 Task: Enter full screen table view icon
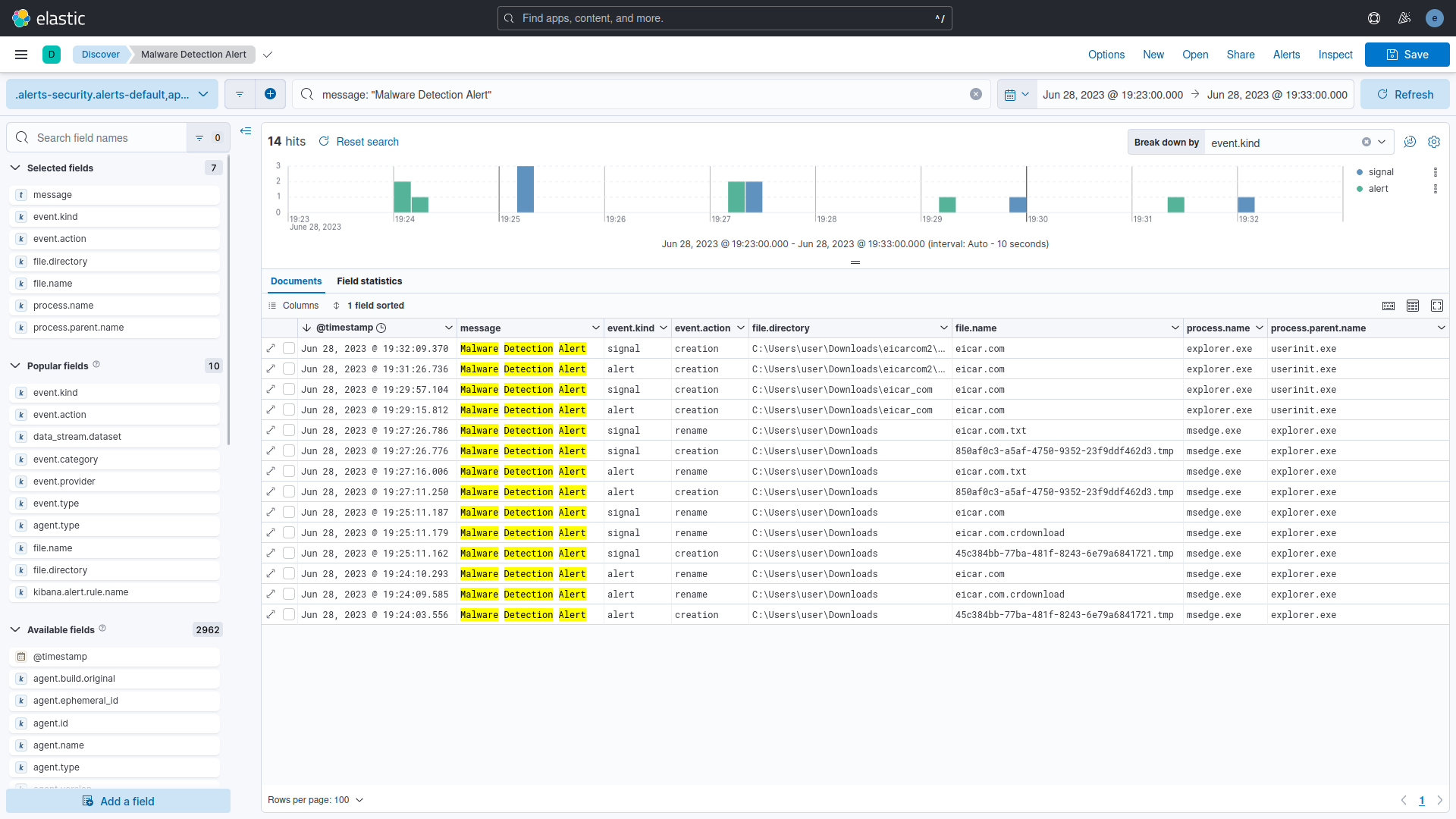(1437, 306)
